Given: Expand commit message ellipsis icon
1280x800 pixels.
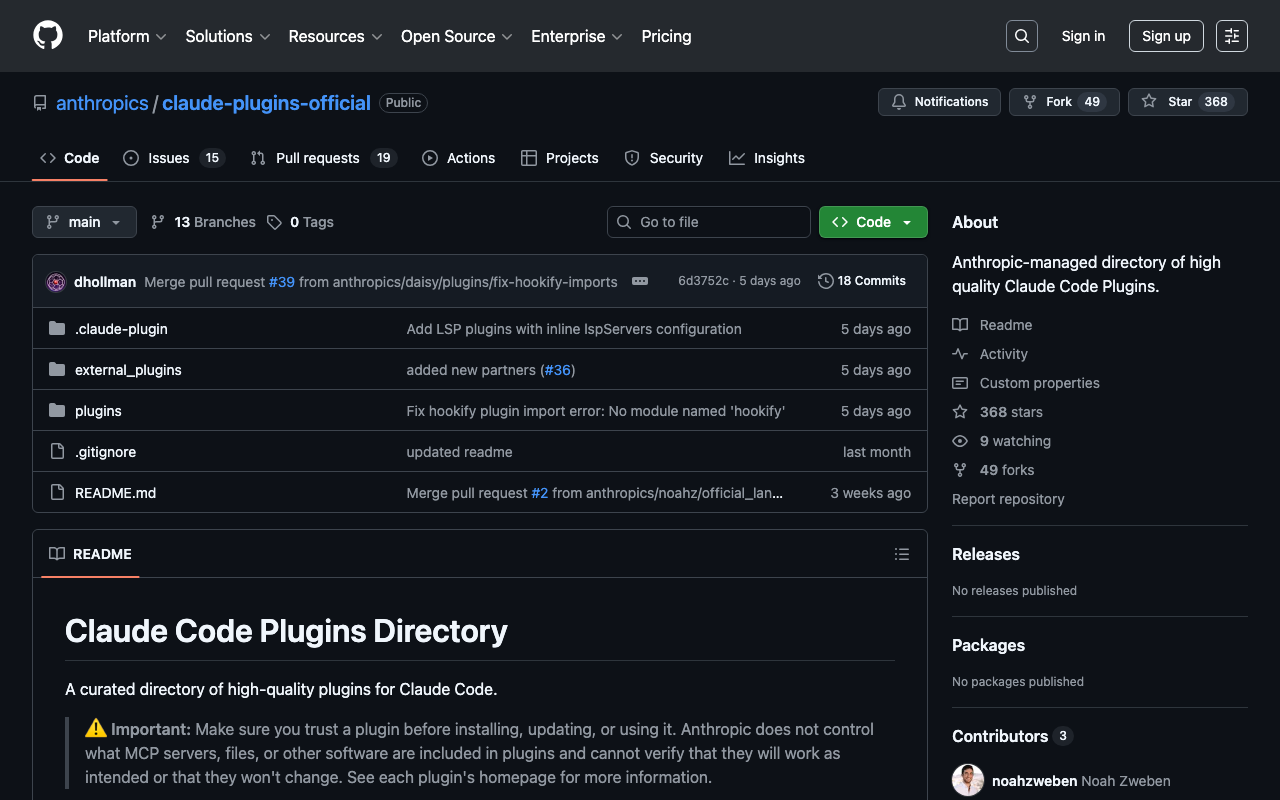Looking at the screenshot, I should coord(640,281).
